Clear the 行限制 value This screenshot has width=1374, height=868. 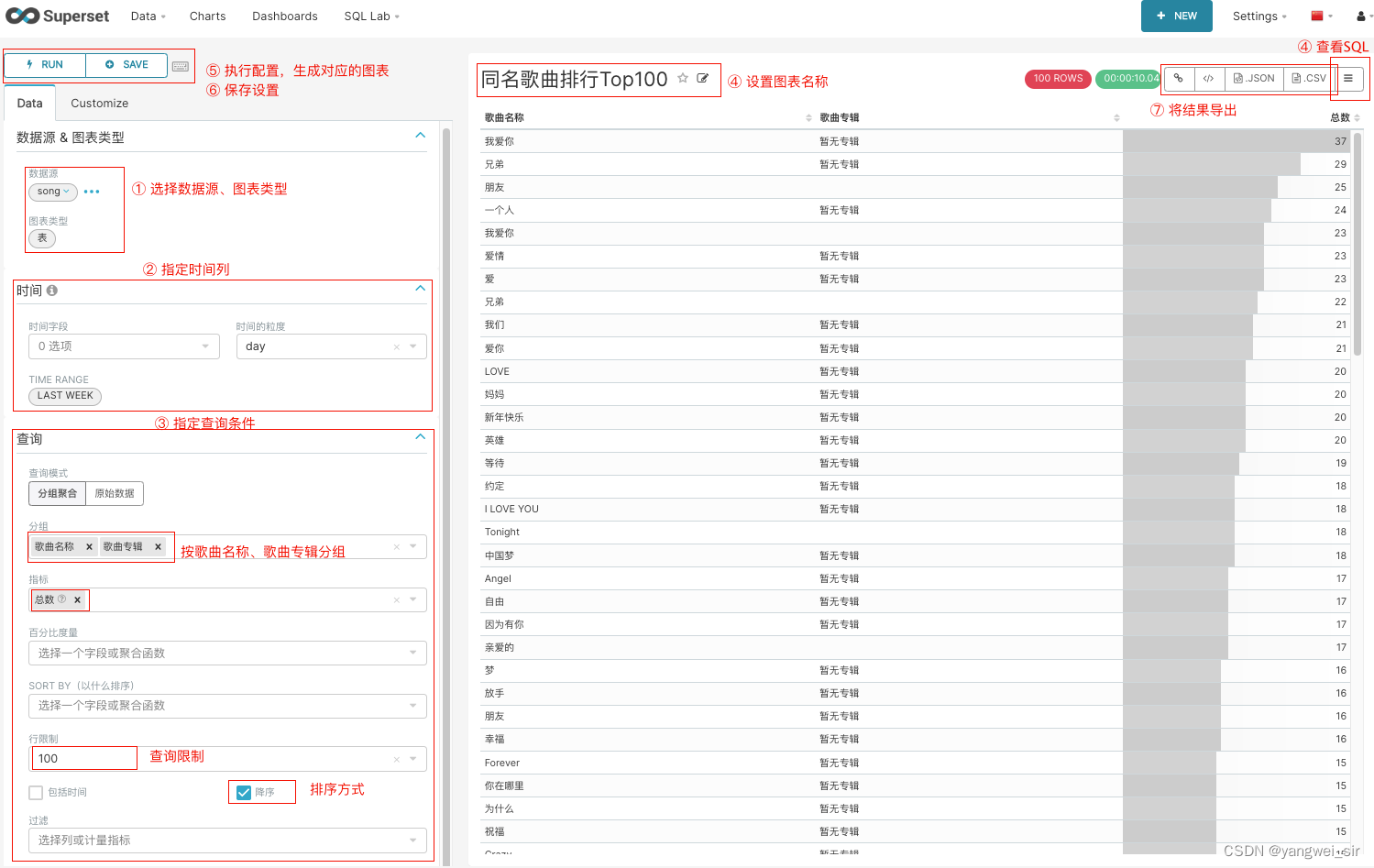point(397,759)
